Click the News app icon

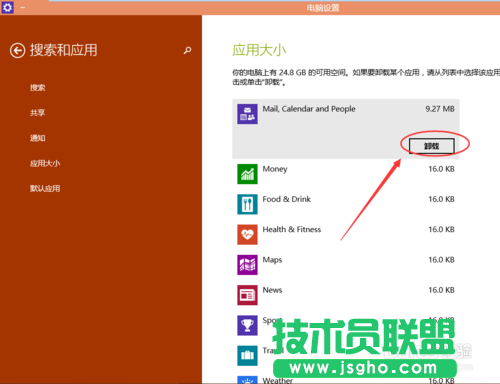click(x=247, y=295)
